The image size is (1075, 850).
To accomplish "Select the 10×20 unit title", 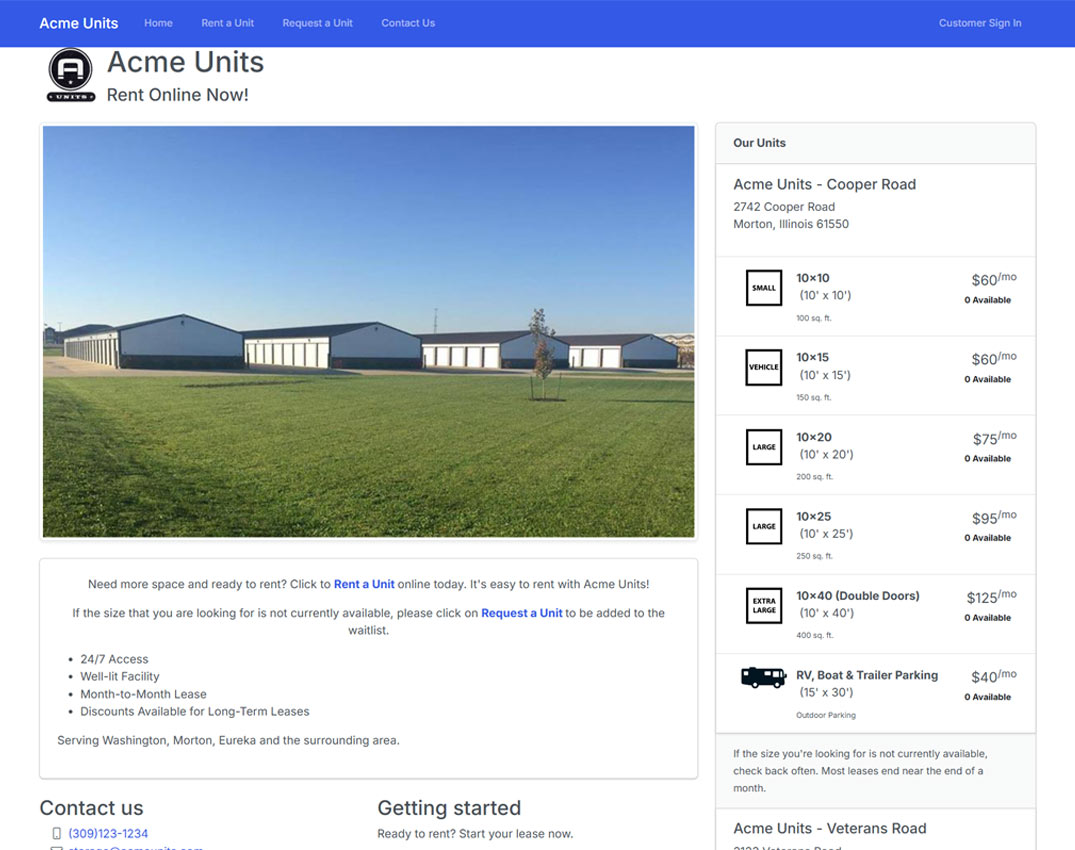I will click(814, 437).
